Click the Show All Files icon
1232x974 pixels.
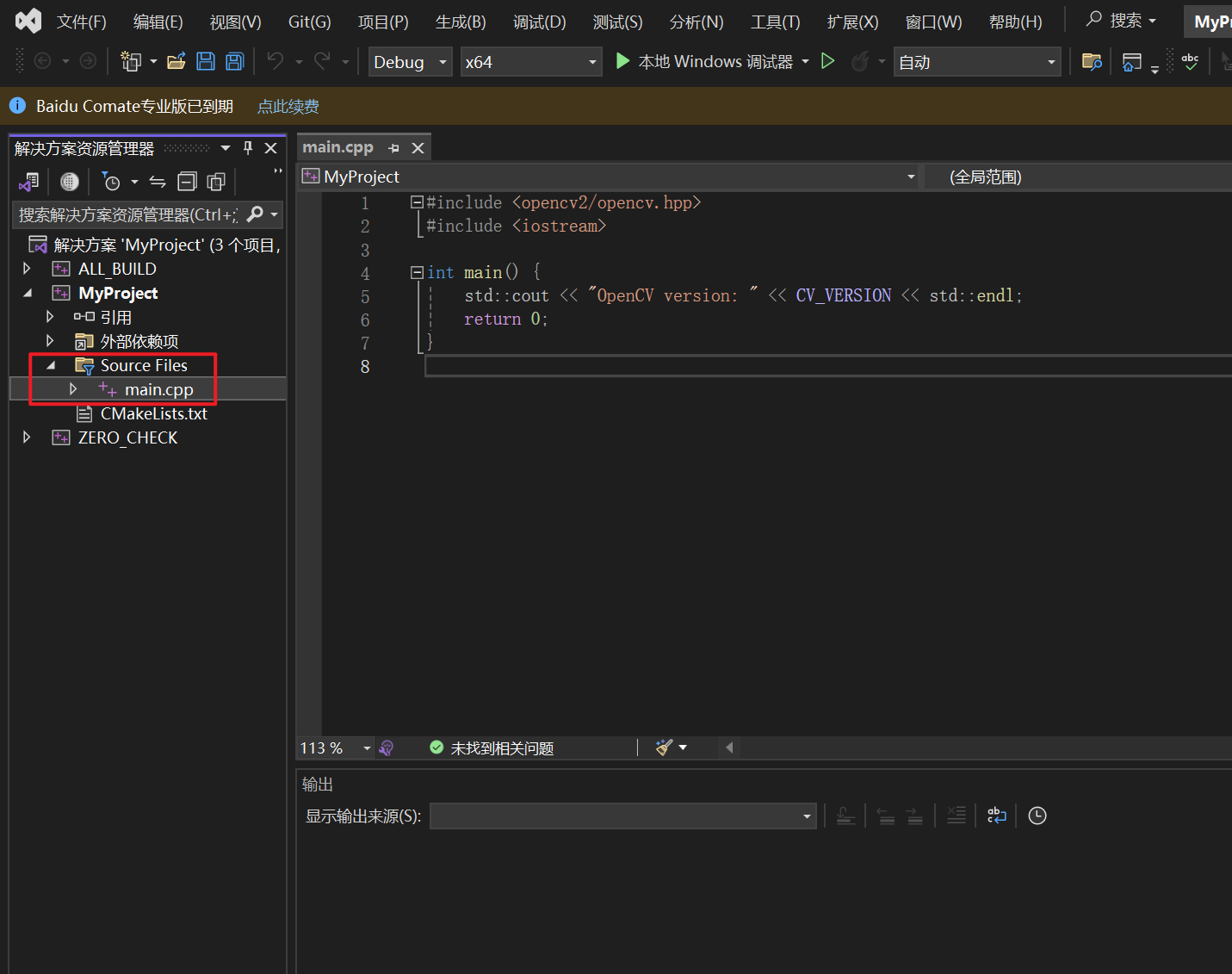216,182
